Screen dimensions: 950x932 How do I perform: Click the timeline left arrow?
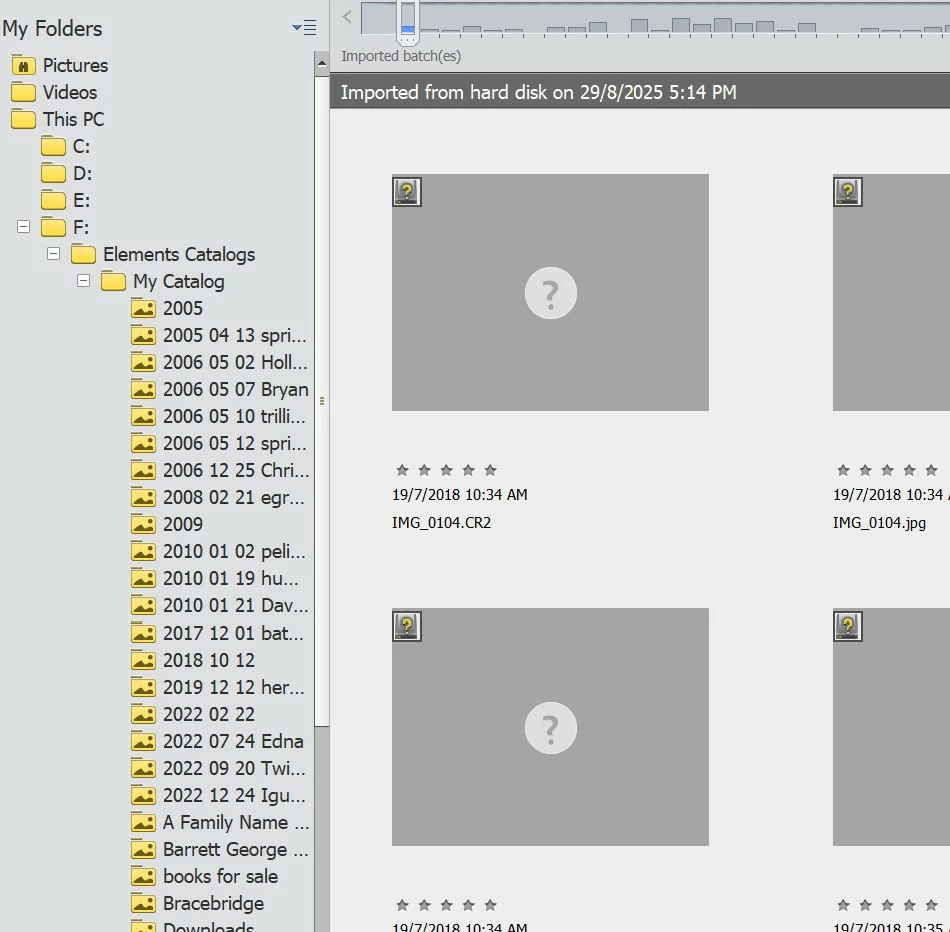[x=347, y=17]
